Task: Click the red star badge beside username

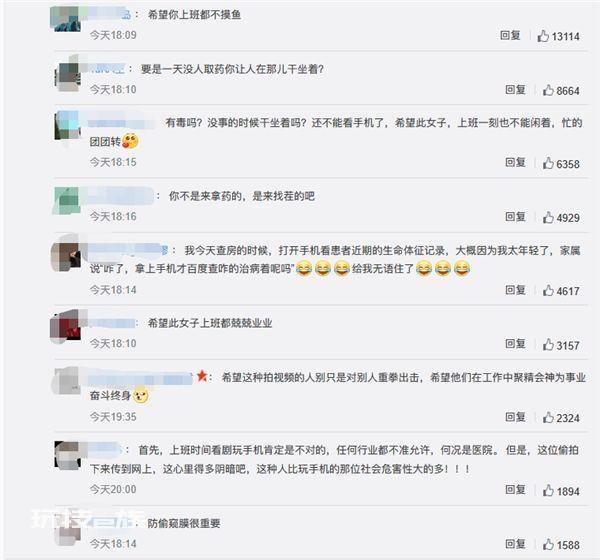Action: coord(202,376)
